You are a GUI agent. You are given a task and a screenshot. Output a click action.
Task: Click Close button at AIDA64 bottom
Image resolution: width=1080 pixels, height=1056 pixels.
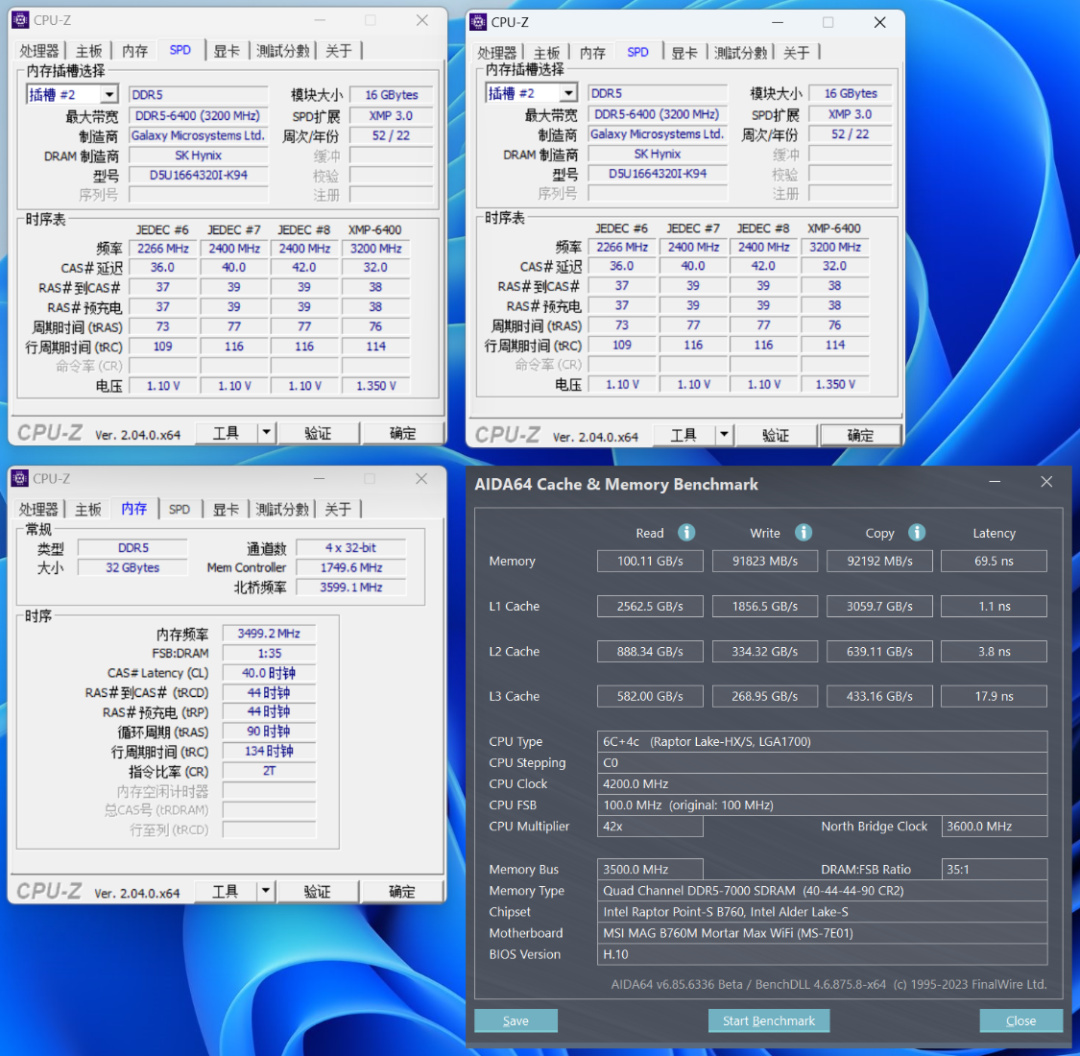coord(1020,1020)
